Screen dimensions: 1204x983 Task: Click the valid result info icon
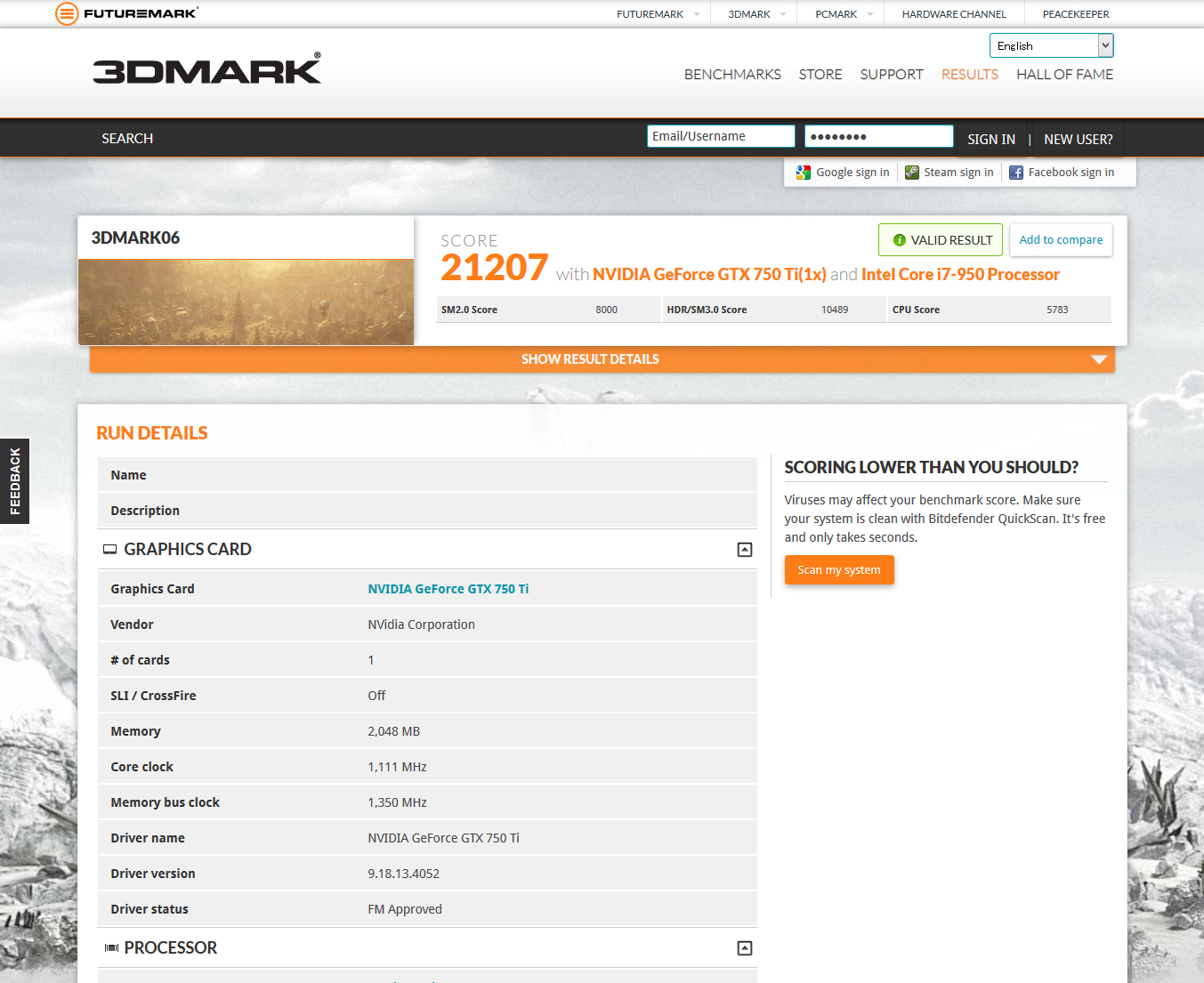point(900,240)
